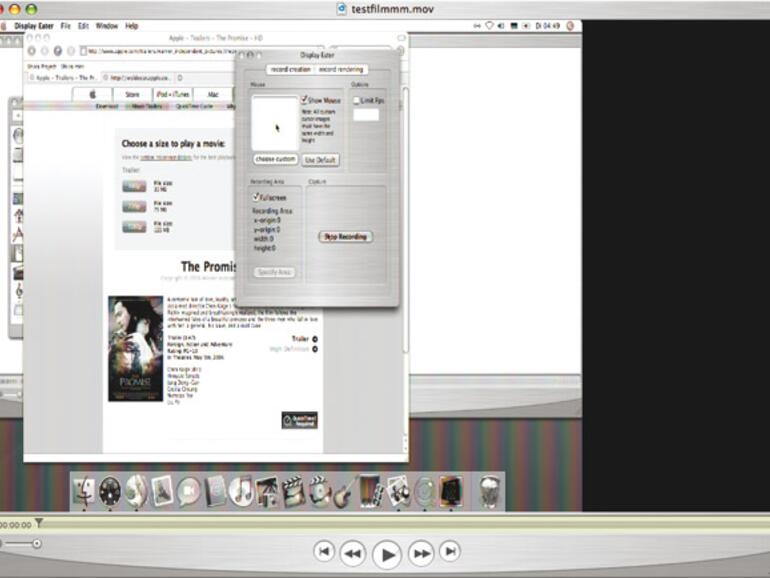Click the choose custom button
Image resolution: width=770 pixels, height=578 pixels.
(275, 159)
